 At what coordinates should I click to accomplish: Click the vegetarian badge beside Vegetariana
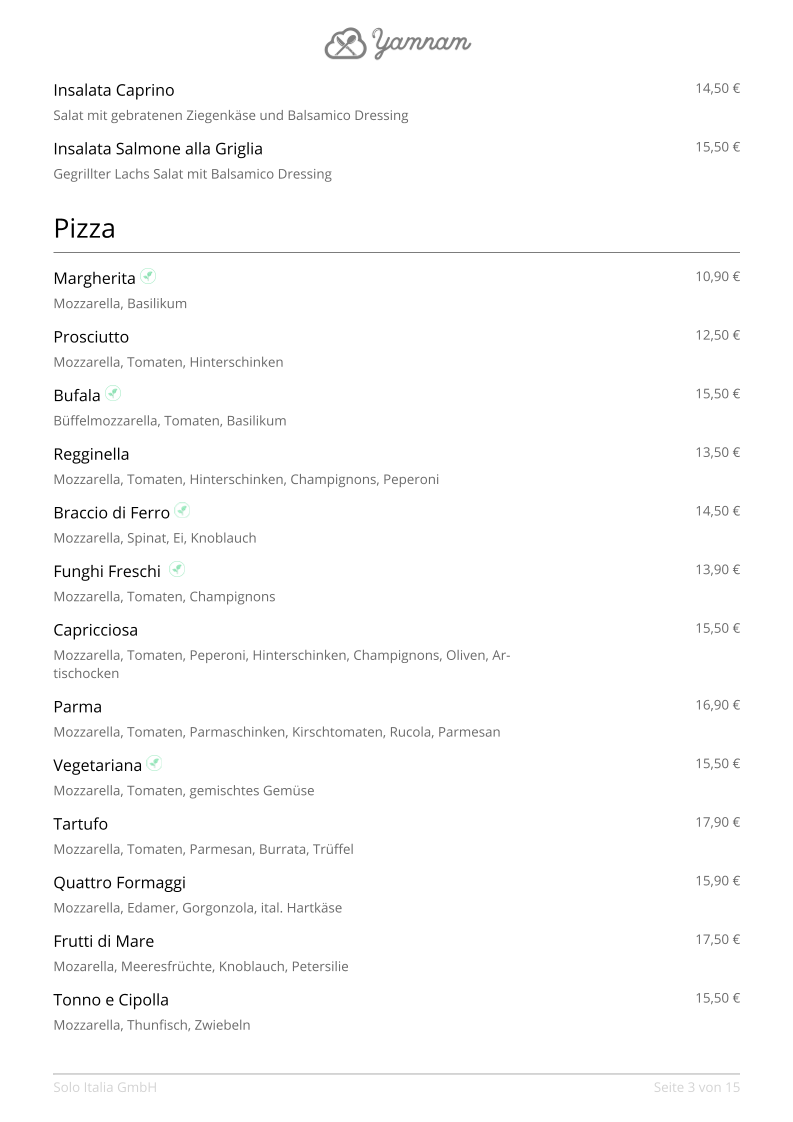click(154, 764)
